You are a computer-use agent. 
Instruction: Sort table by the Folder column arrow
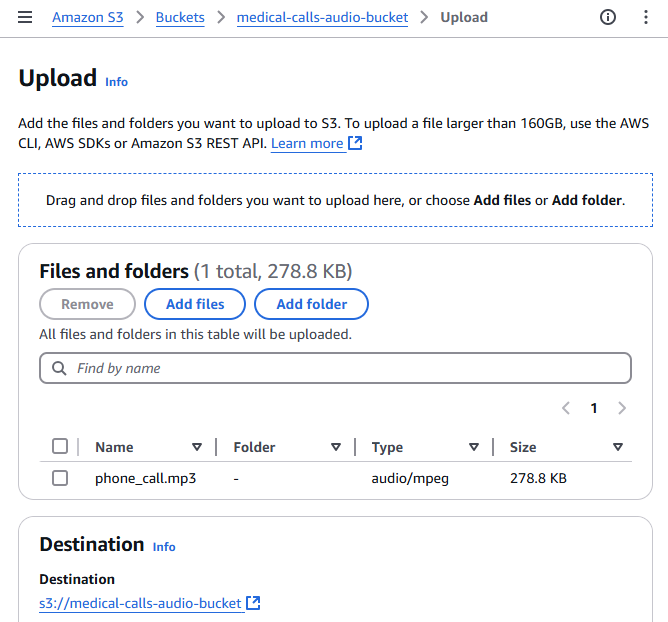pos(336,447)
